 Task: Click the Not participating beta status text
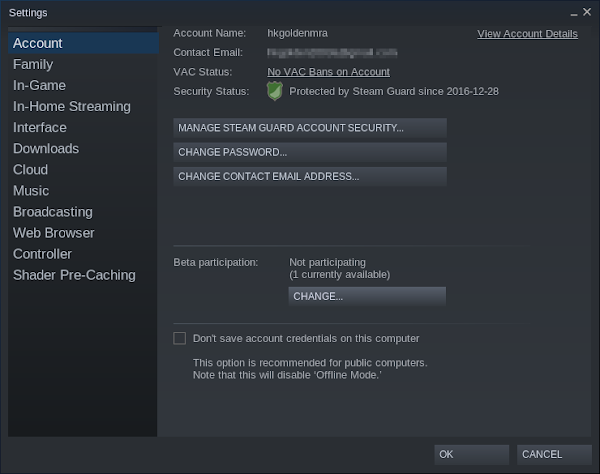tap(327, 262)
